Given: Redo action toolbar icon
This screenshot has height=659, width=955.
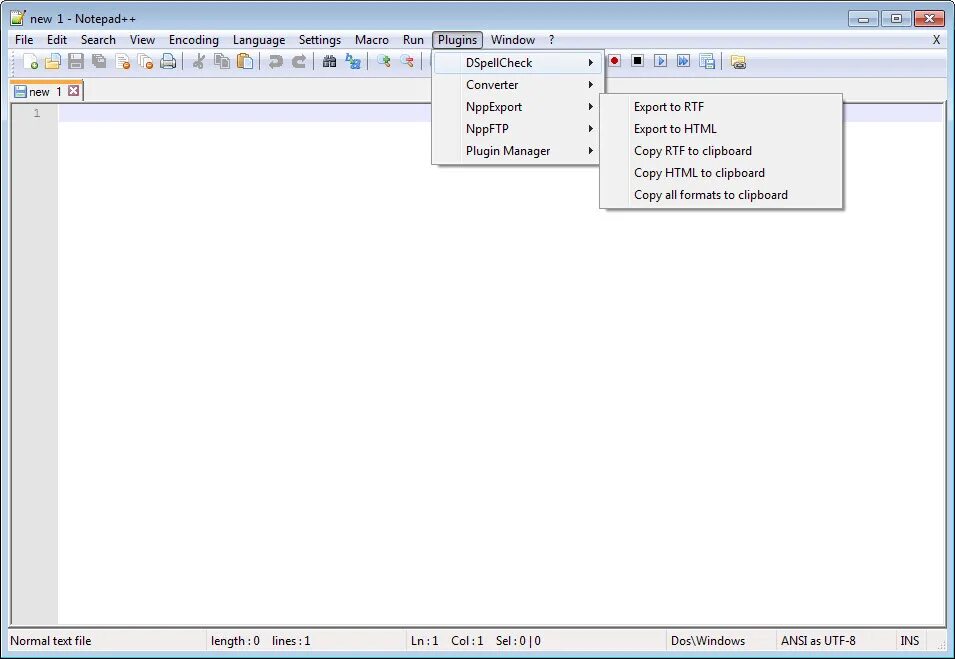Looking at the screenshot, I should coord(298,62).
